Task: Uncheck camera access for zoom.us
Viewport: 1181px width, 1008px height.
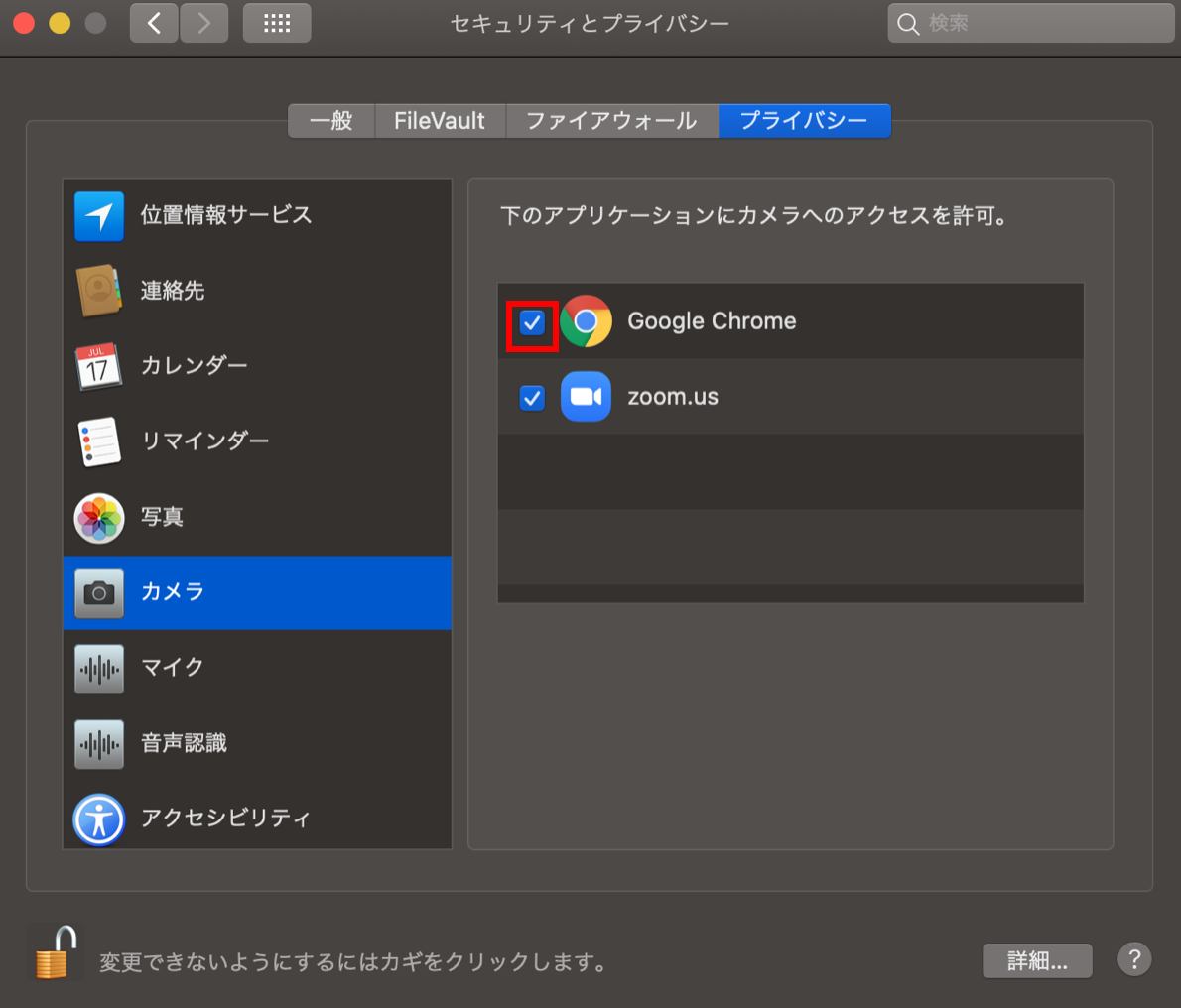Action: [x=532, y=398]
